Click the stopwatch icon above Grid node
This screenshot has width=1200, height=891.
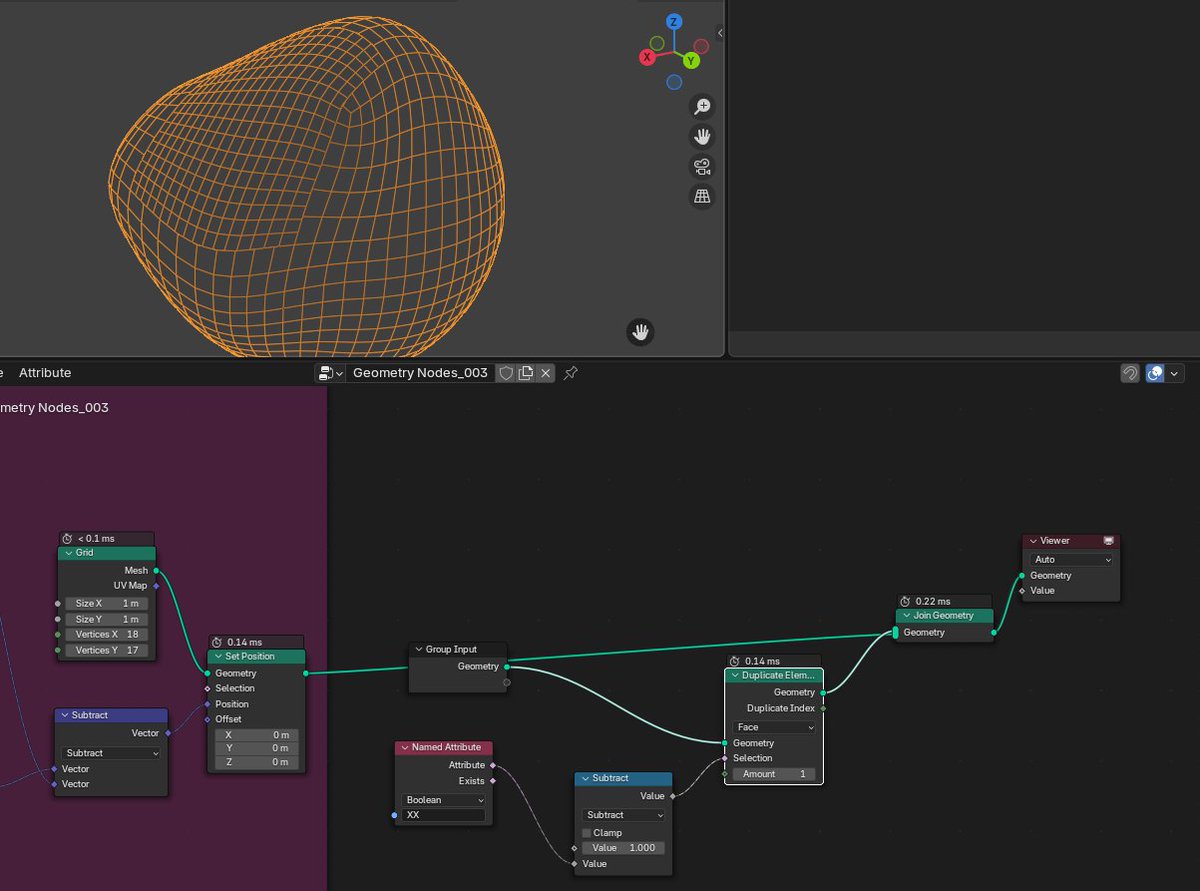67,539
